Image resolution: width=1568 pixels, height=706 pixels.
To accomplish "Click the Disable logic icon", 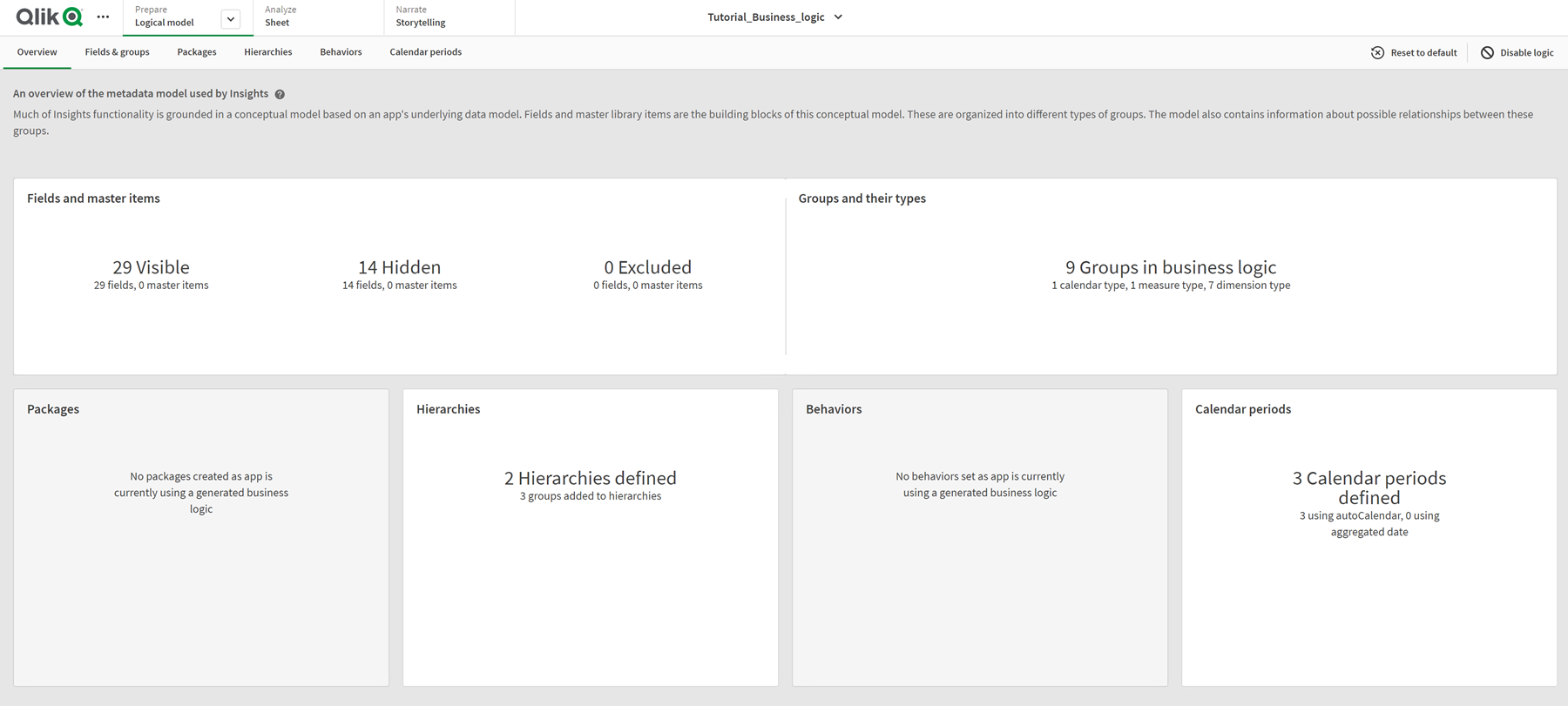I will point(1487,52).
